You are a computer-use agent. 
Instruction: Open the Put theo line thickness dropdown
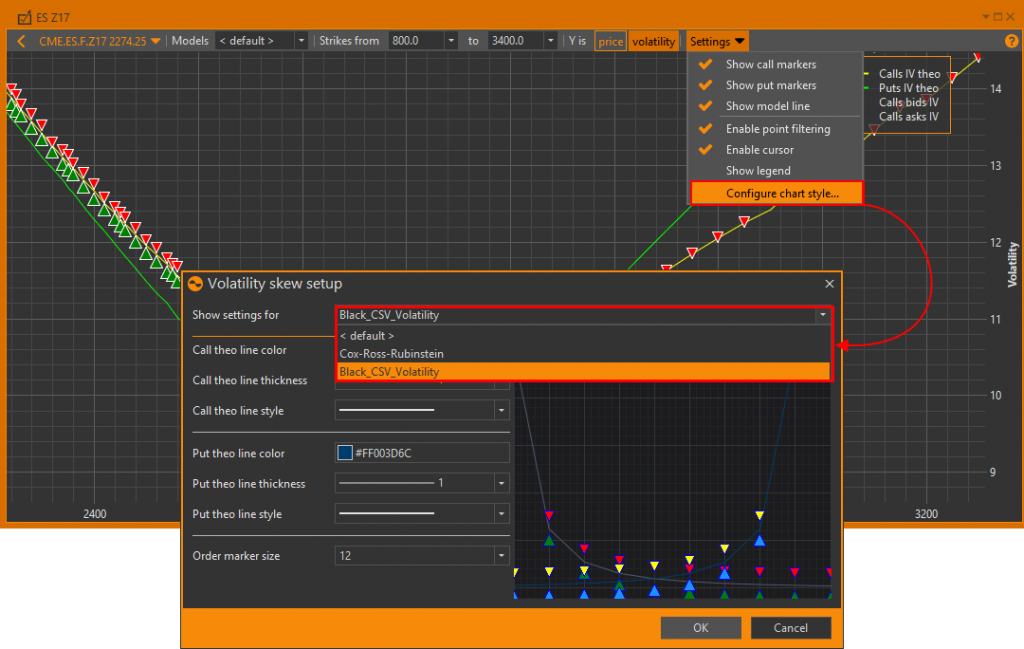[x=501, y=484]
